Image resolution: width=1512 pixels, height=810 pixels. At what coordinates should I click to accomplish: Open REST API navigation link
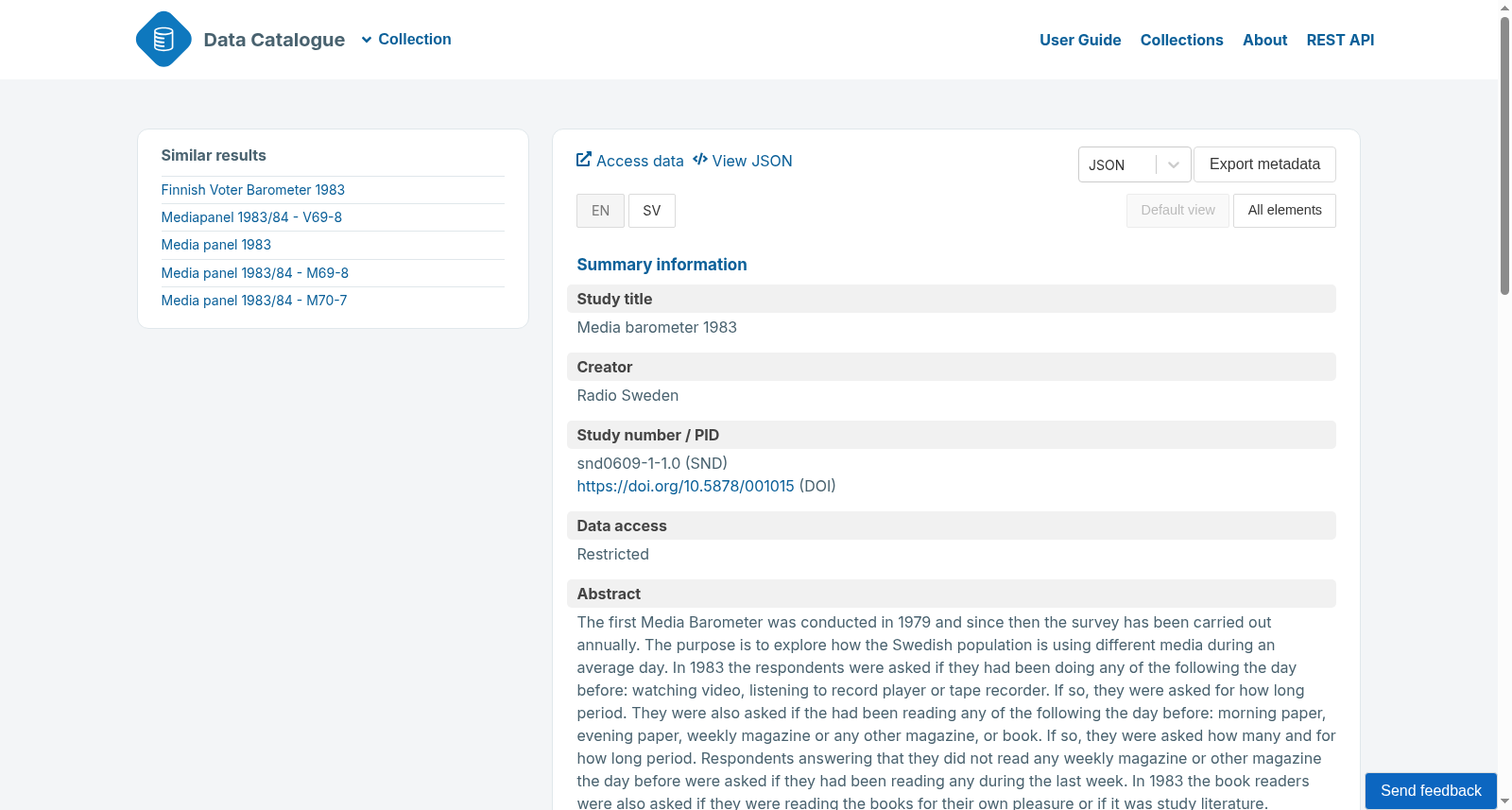(1340, 40)
